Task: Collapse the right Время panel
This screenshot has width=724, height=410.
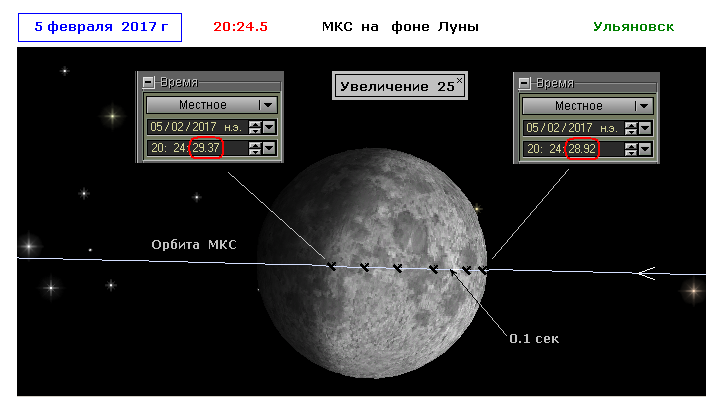Action: [525, 83]
